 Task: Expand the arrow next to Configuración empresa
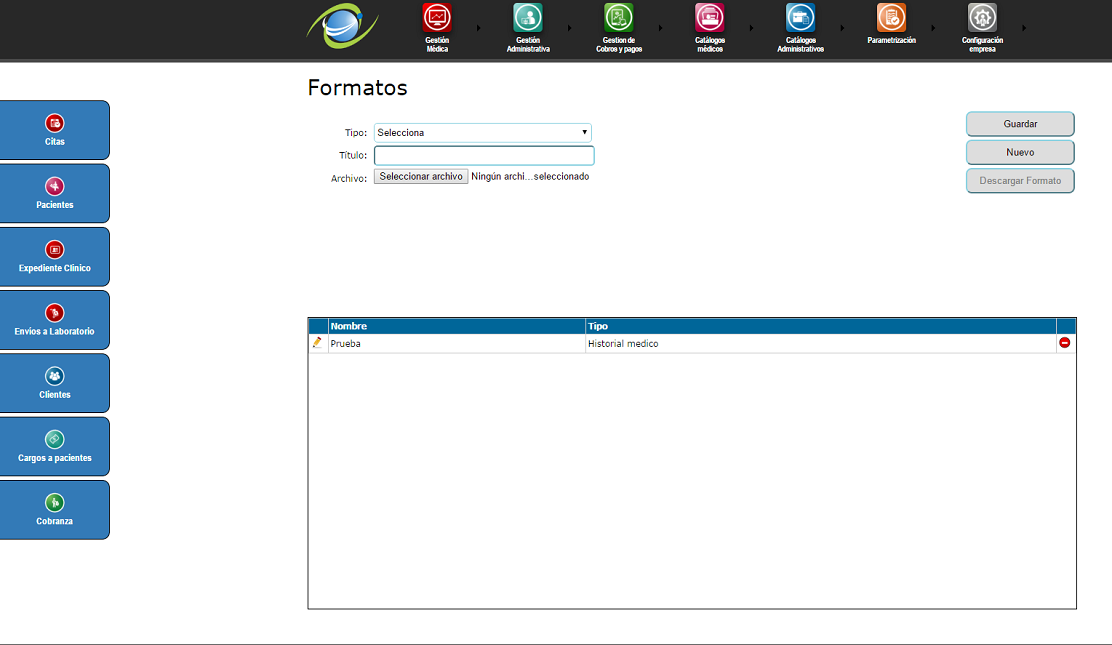click(x=1024, y=28)
